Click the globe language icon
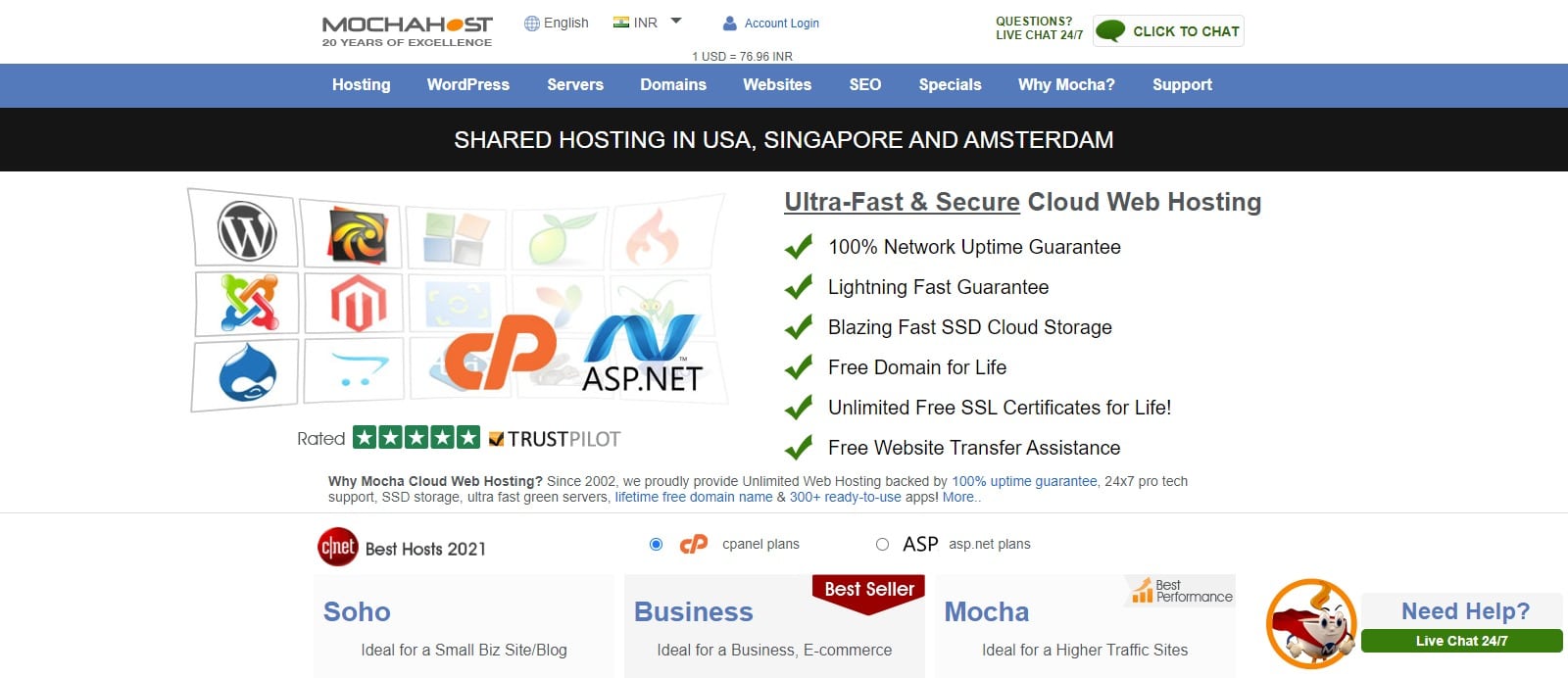The height and width of the screenshot is (678, 1568). 532,24
